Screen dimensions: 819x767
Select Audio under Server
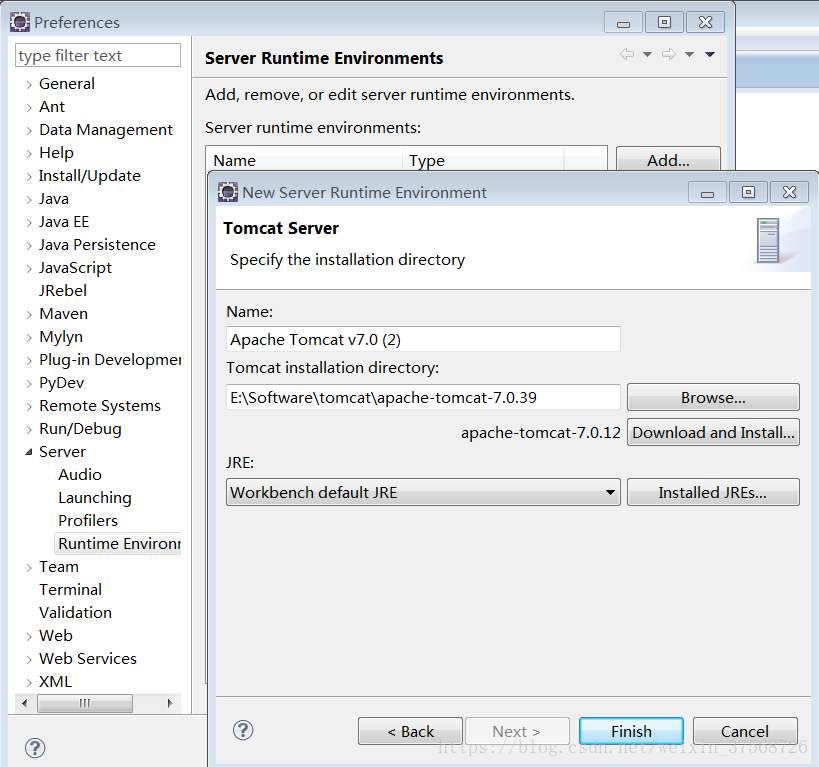tap(80, 474)
